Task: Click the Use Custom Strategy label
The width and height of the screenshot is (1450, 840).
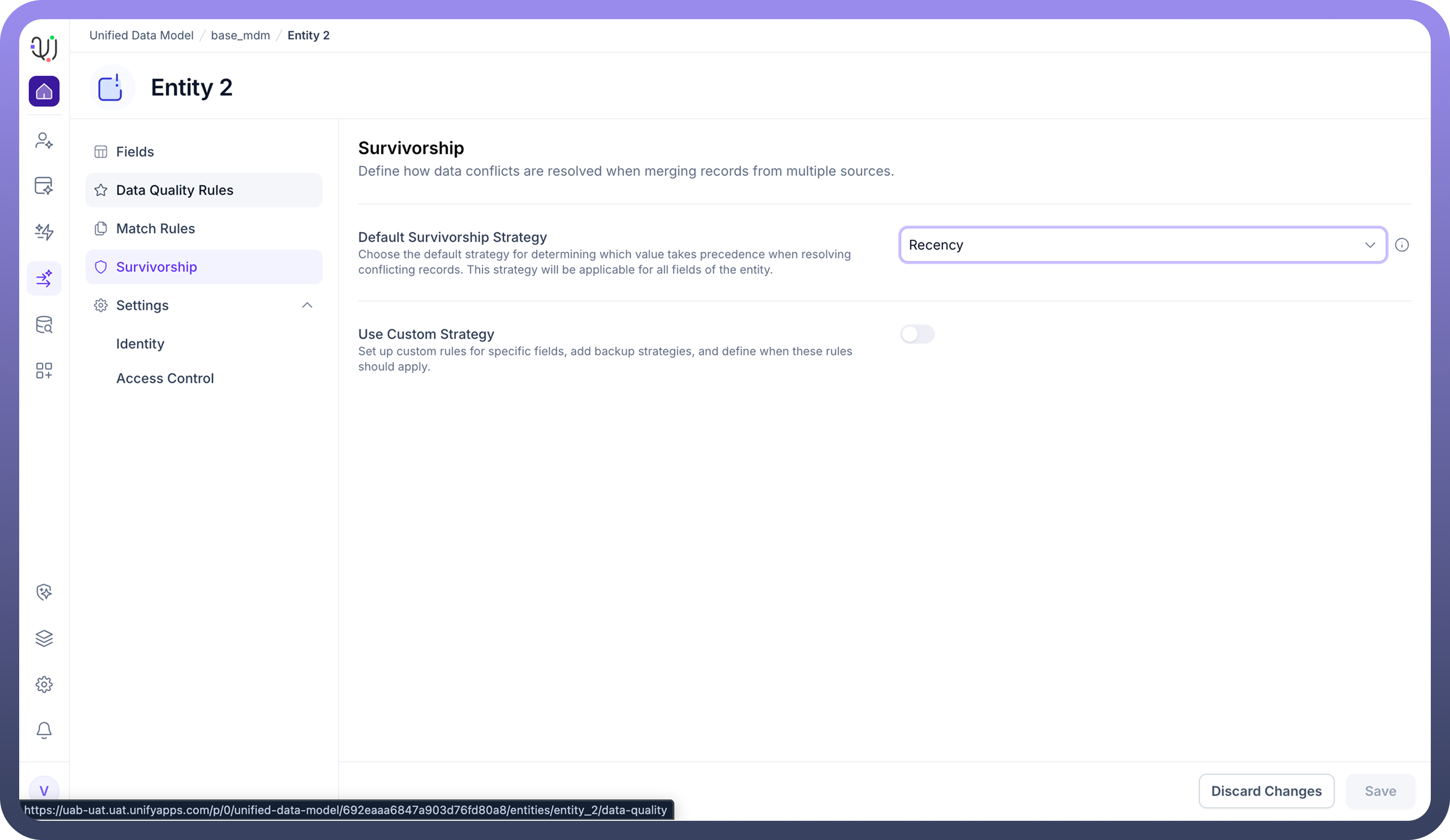Action: pyautogui.click(x=426, y=334)
